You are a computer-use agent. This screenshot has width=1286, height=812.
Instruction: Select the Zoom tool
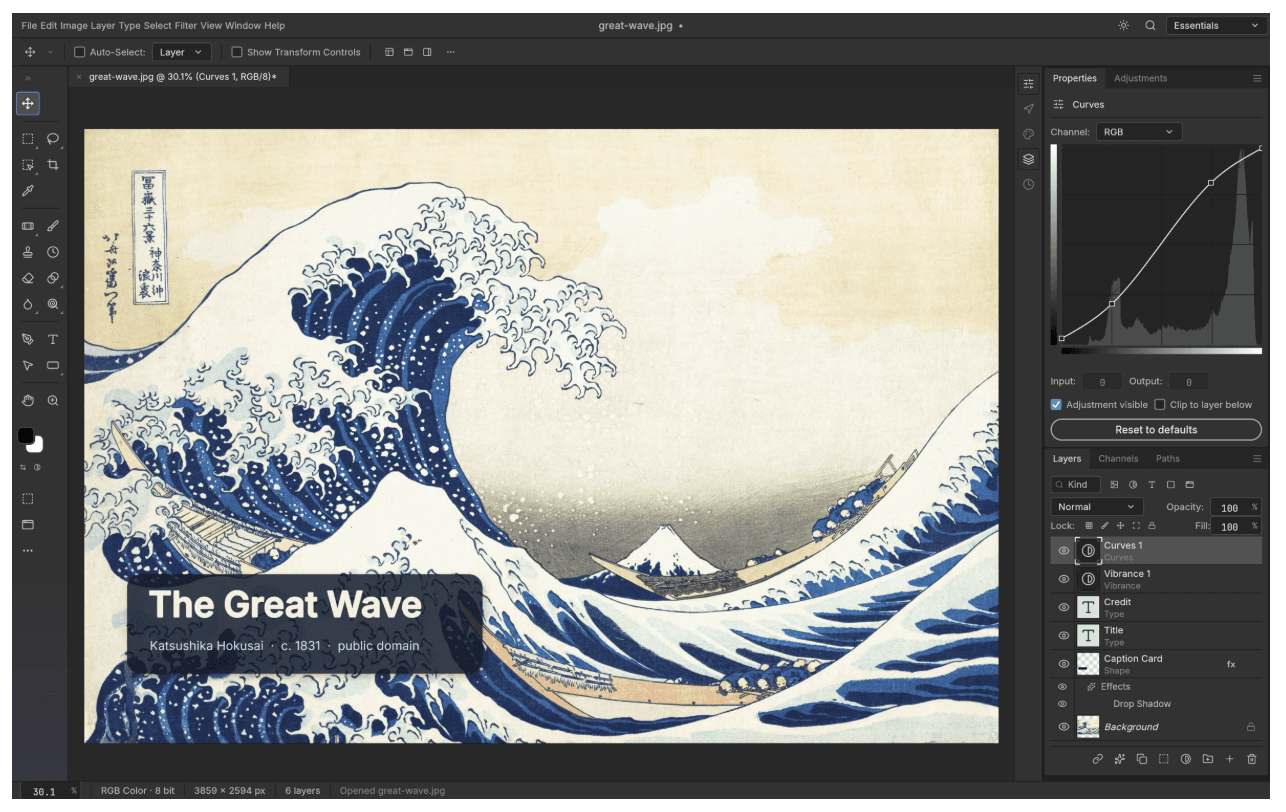(53, 400)
